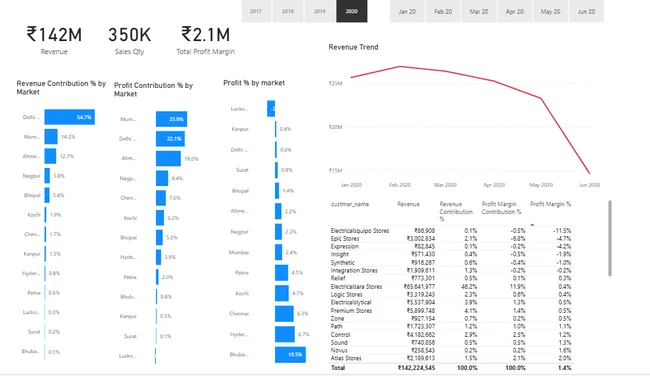Select the Electricalsquipo Stores table row
This screenshot has height=376, width=650.
pos(451,230)
